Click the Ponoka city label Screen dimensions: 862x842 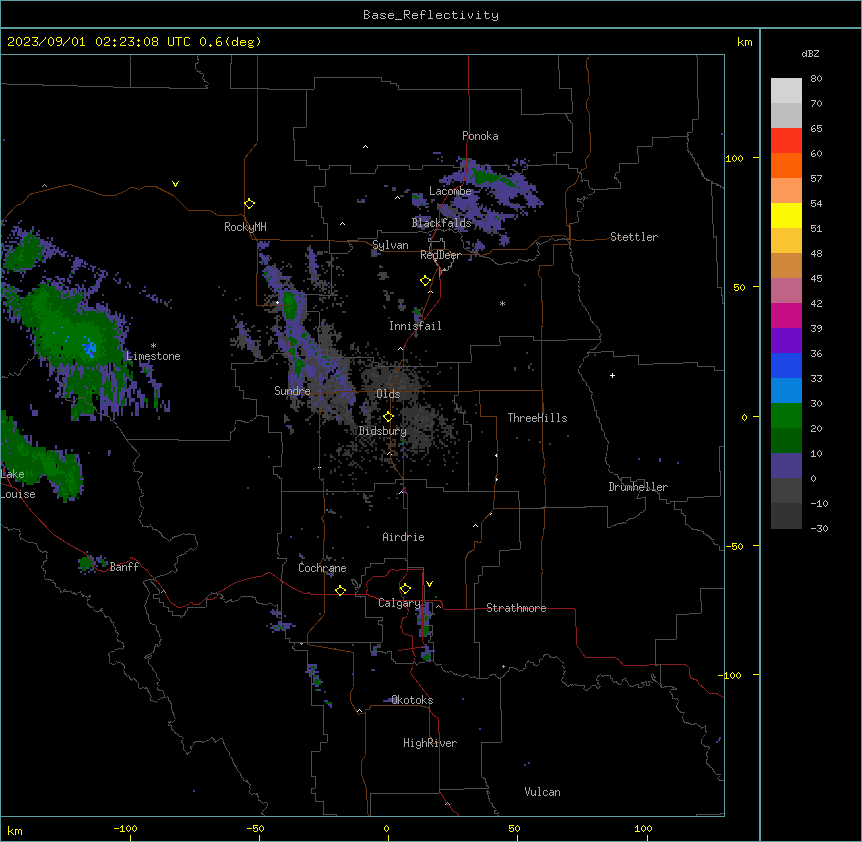tap(480, 136)
